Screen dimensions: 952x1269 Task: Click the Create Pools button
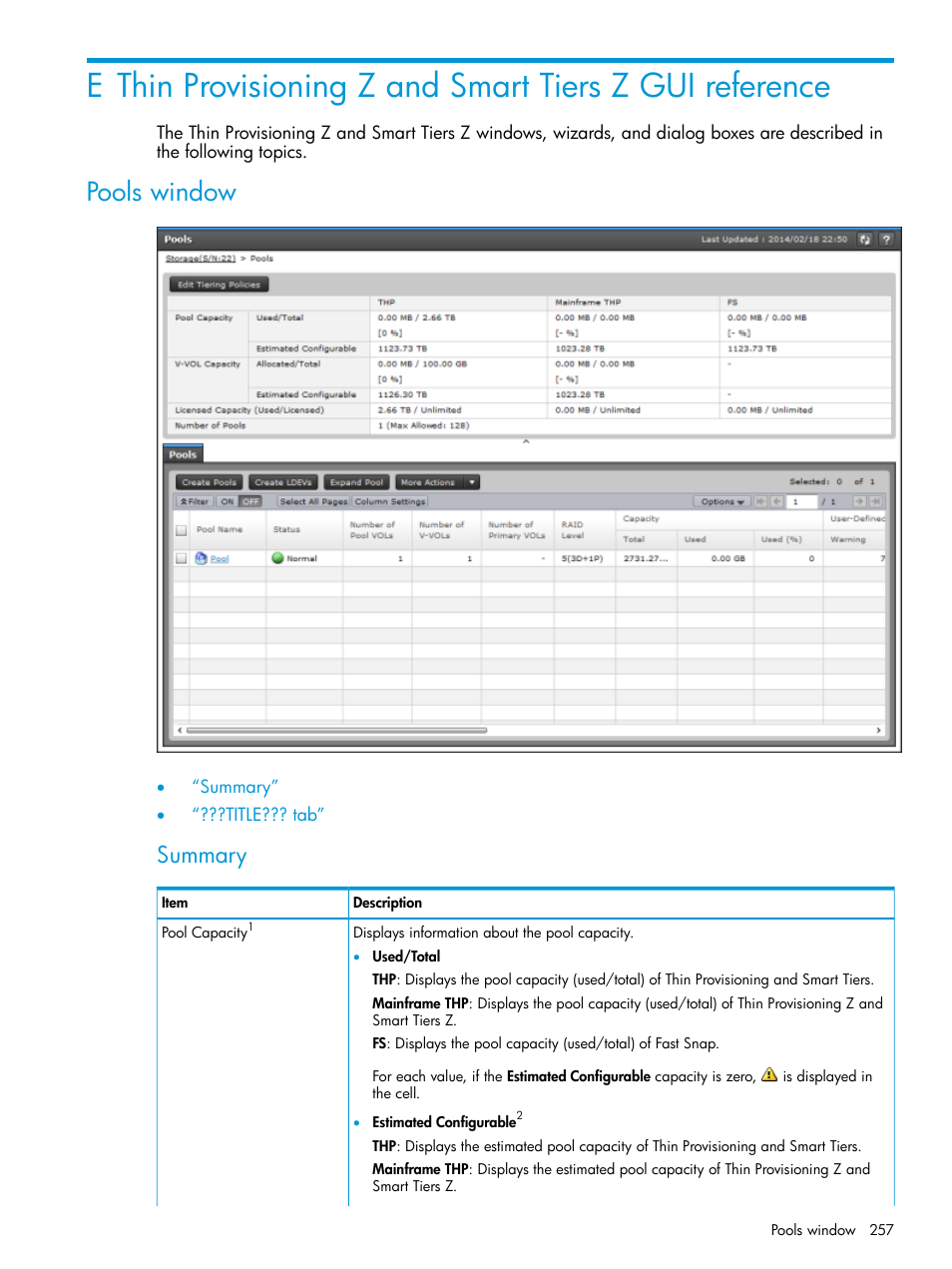tap(210, 482)
